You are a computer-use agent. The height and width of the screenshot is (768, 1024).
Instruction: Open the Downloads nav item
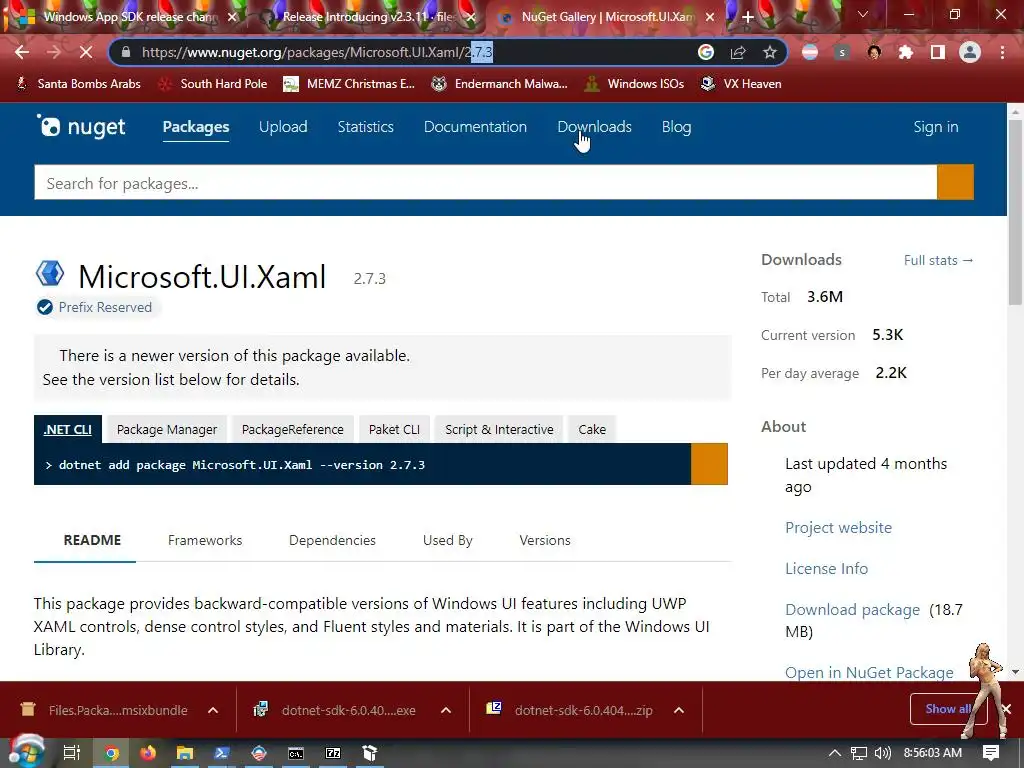(x=594, y=127)
